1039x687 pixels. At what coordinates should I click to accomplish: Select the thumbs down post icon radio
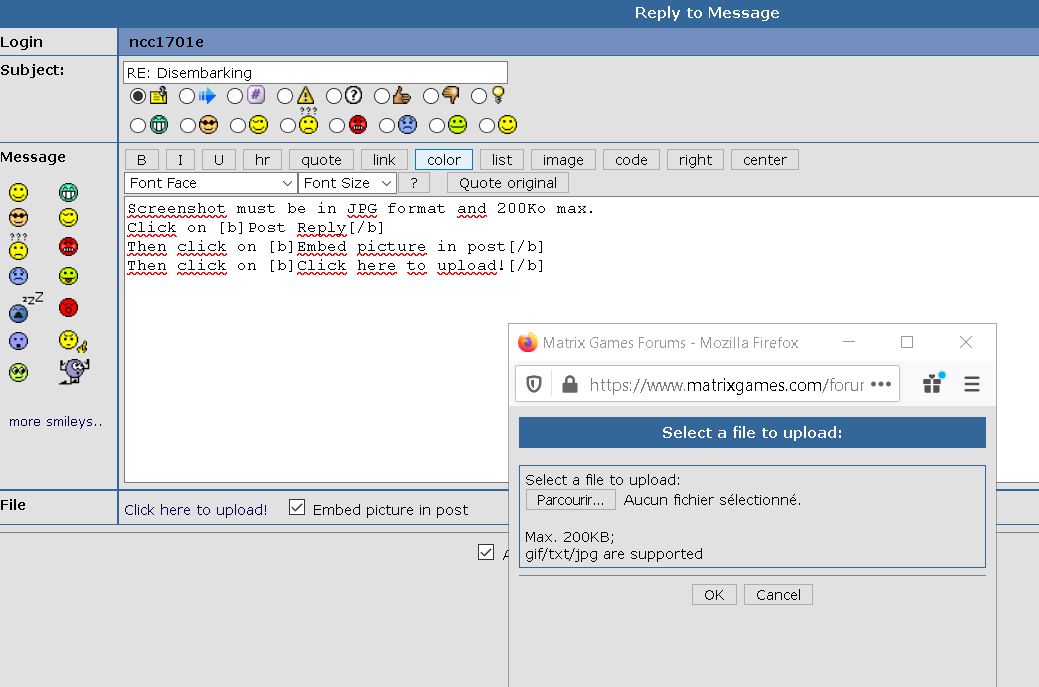point(431,96)
